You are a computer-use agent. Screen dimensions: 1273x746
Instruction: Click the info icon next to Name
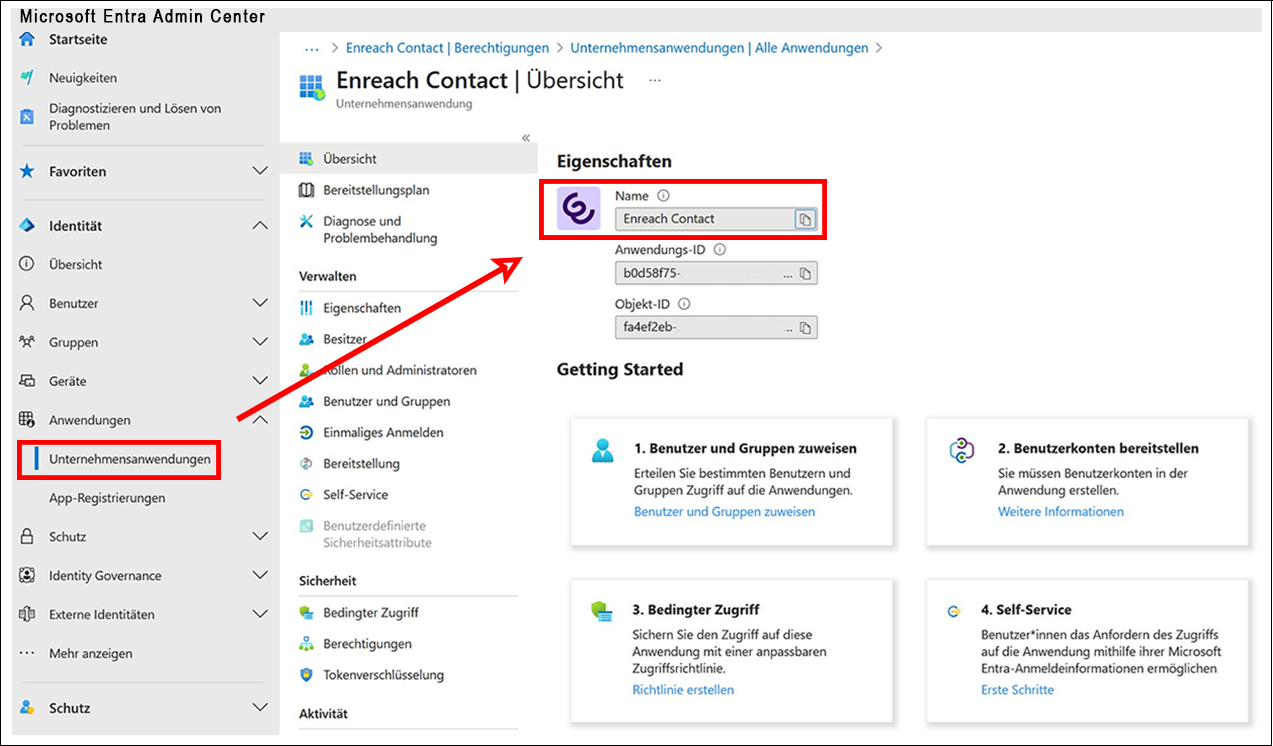(663, 196)
